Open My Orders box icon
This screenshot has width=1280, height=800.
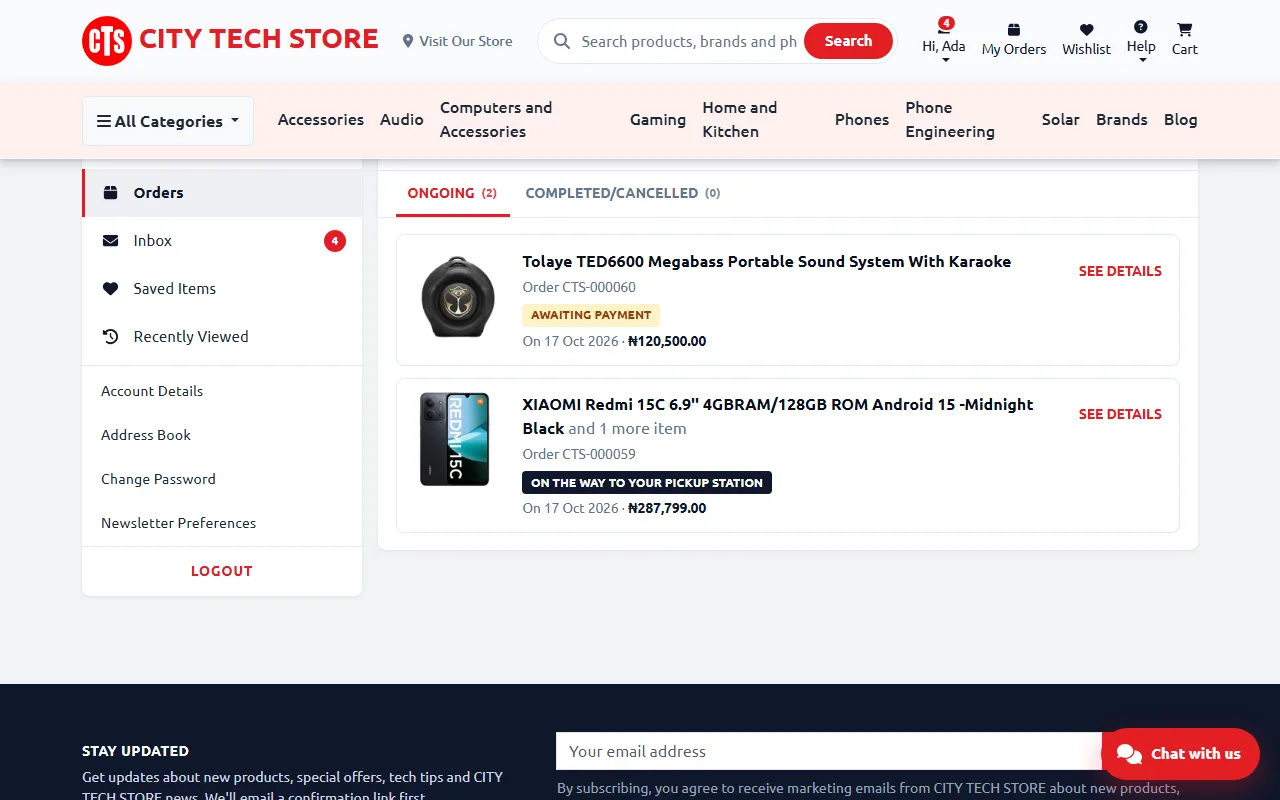point(1014,30)
